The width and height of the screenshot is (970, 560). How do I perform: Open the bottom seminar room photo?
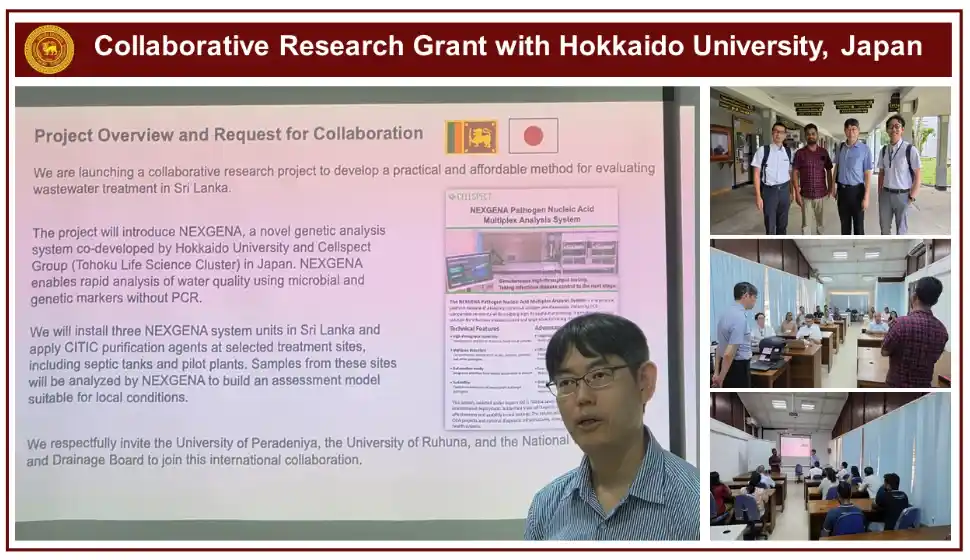point(830,466)
